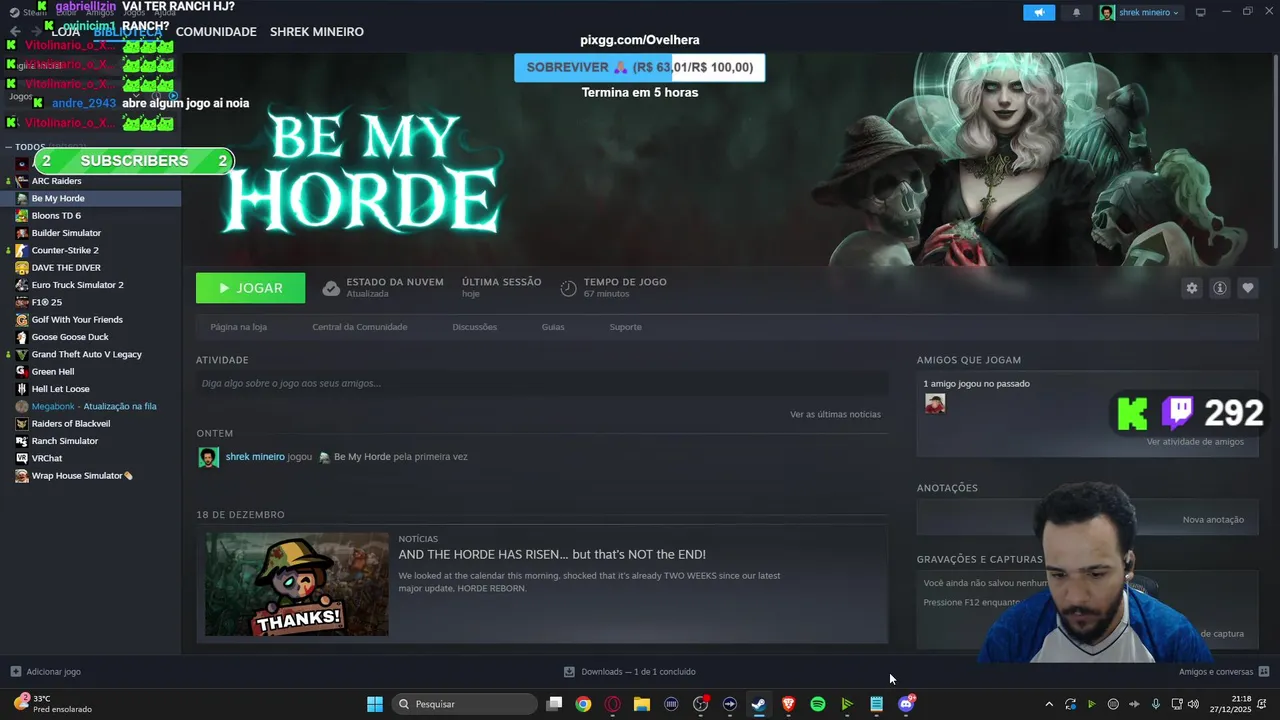
Task: Switch to Página na loja tab
Action: (238, 327)
